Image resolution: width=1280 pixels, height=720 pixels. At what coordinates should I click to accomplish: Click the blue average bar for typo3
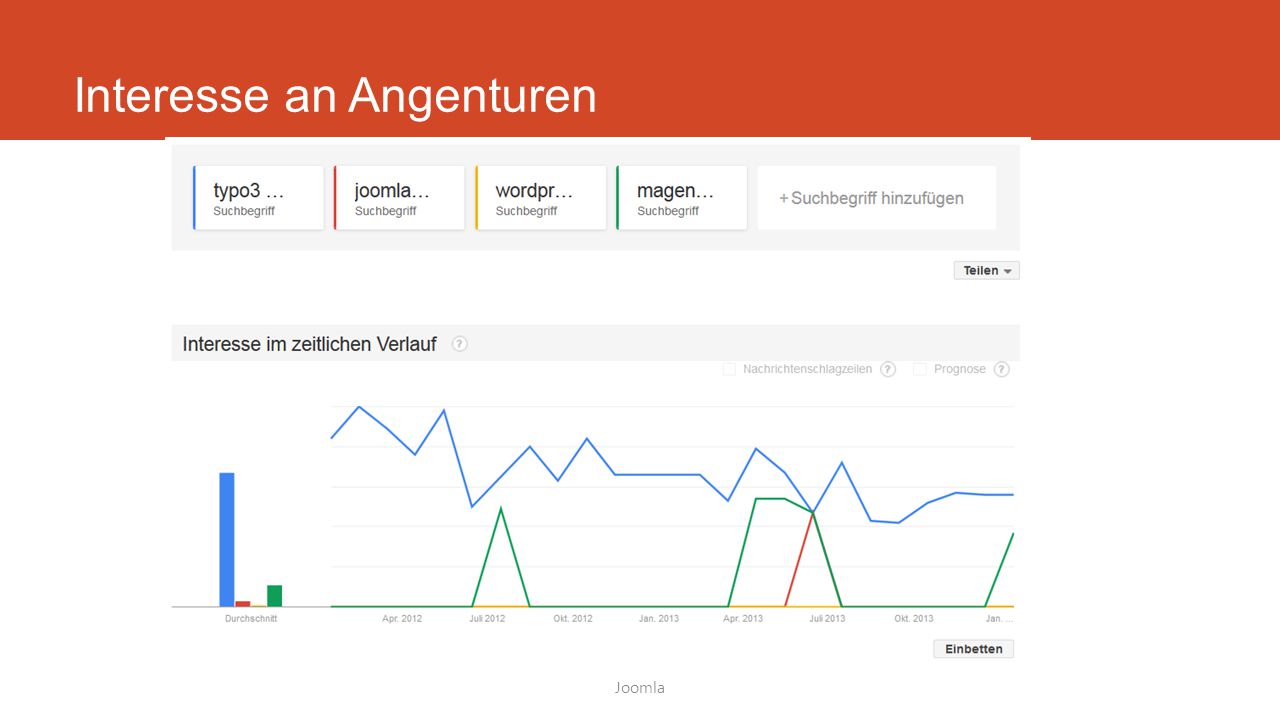[x=227, y=539]
